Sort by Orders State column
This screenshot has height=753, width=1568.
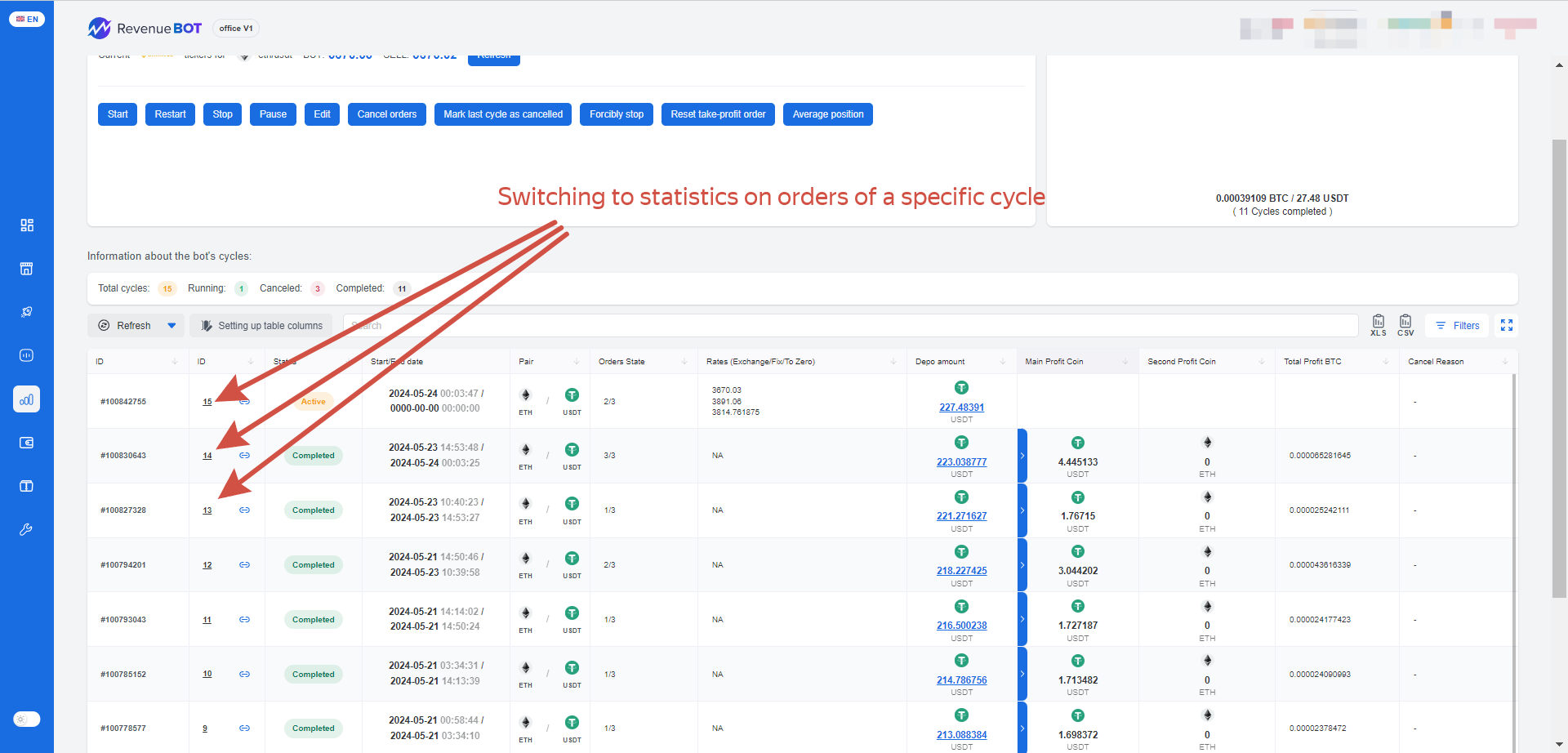(644, 362)
